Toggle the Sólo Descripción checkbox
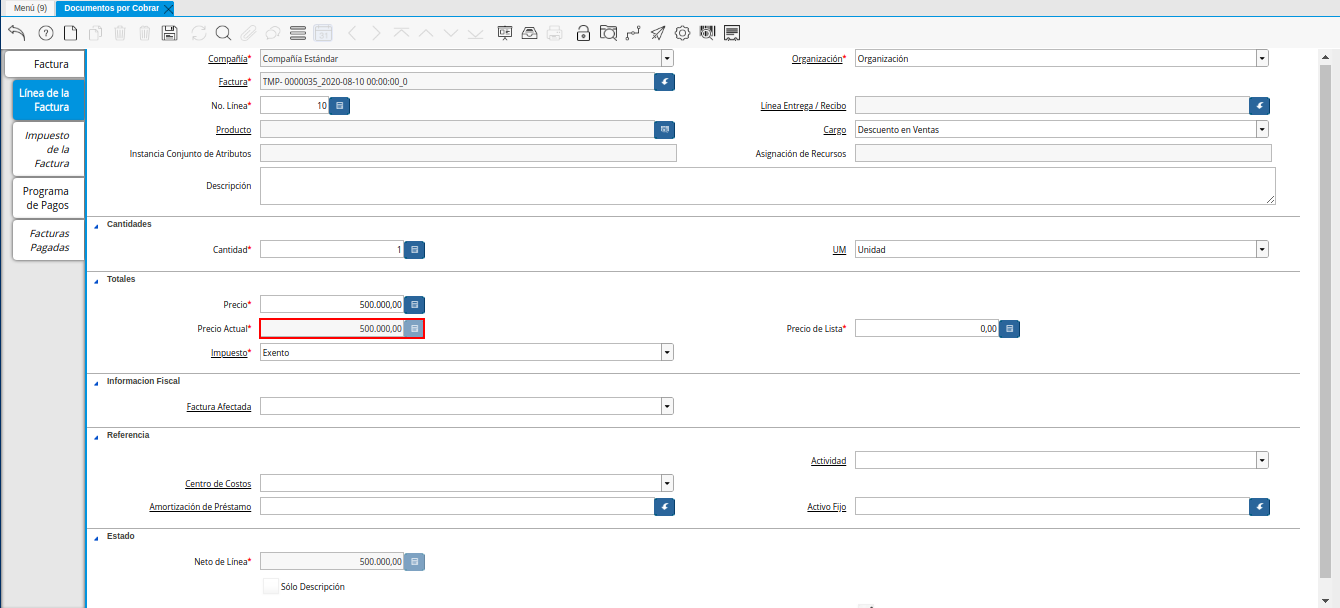 click(x=271, y=586)
